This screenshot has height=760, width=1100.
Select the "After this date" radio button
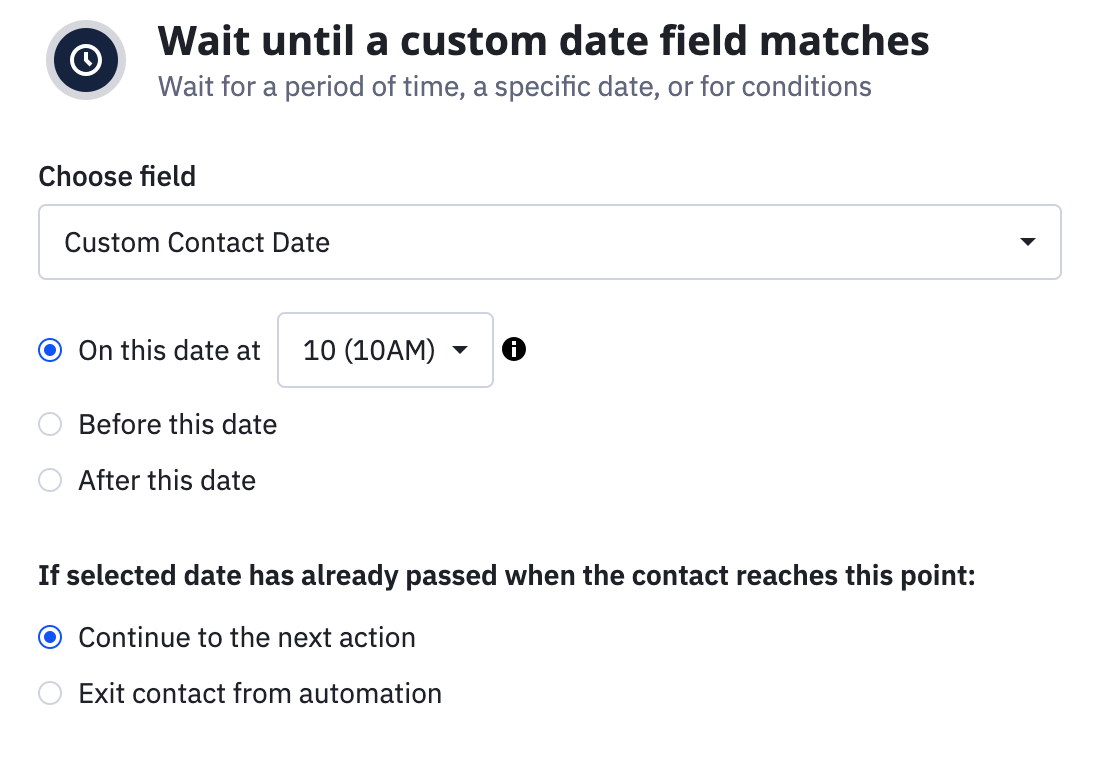tap(50, 480)
